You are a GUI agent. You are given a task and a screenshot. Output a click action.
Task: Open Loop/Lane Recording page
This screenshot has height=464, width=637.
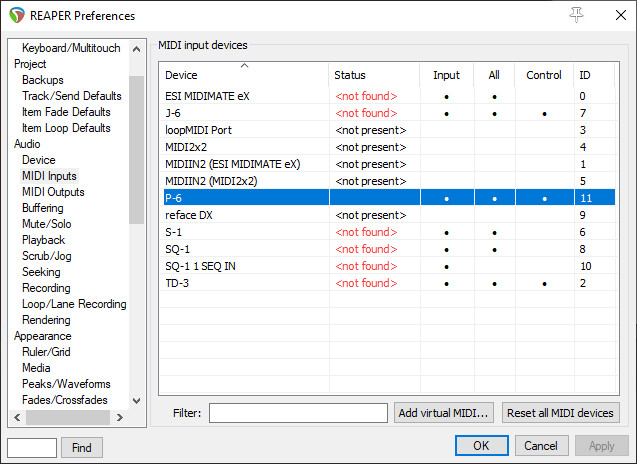pos(74,304)
